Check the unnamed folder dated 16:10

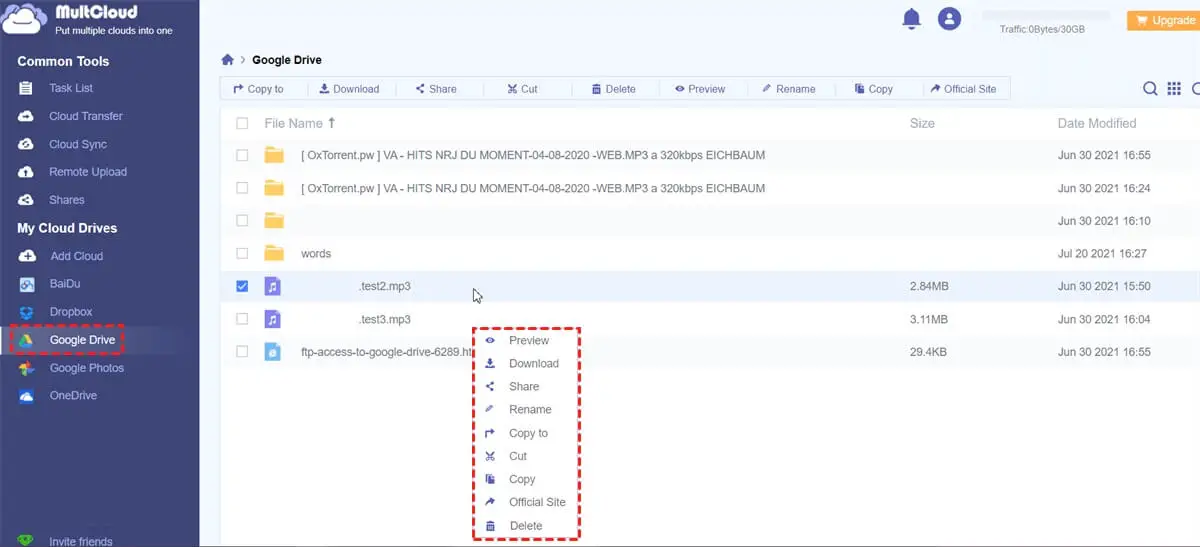pos(242,220)
